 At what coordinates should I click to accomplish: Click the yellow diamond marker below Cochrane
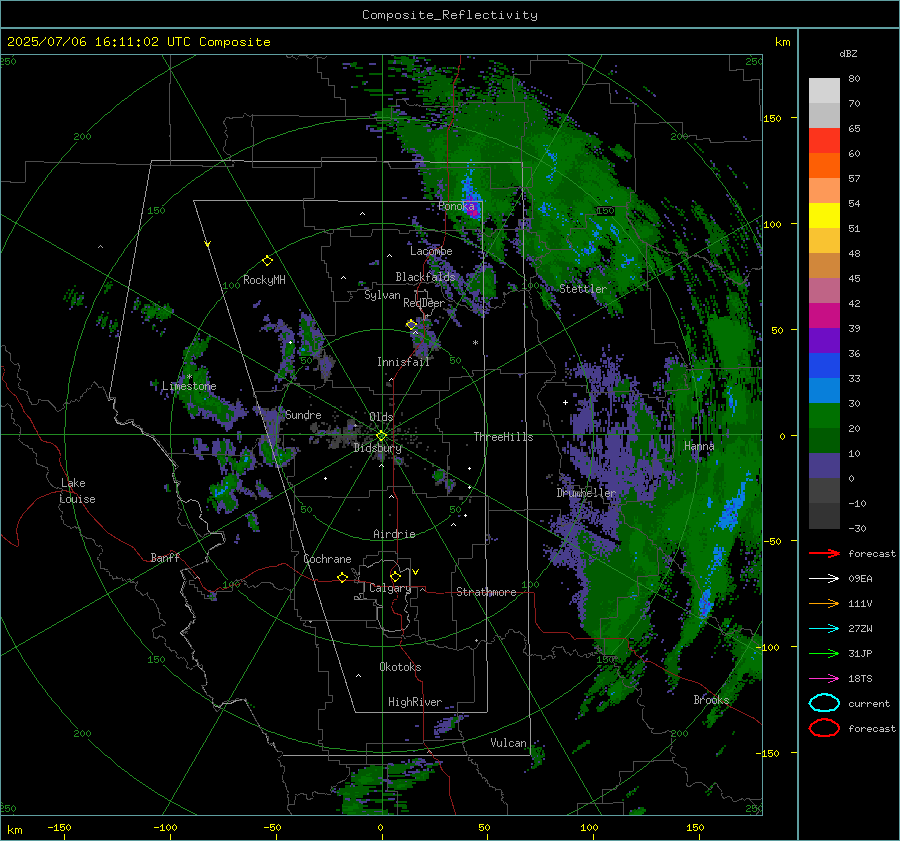coord(342,578)
